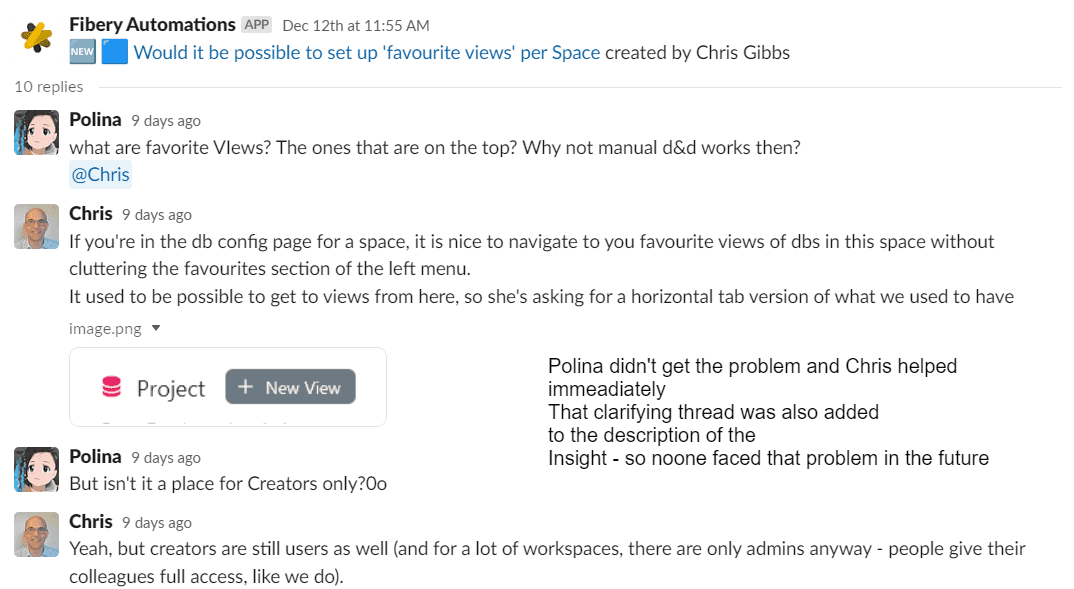Open the image.png screenshot preview
Screen dimensions: 1074x589
[228, 387]
